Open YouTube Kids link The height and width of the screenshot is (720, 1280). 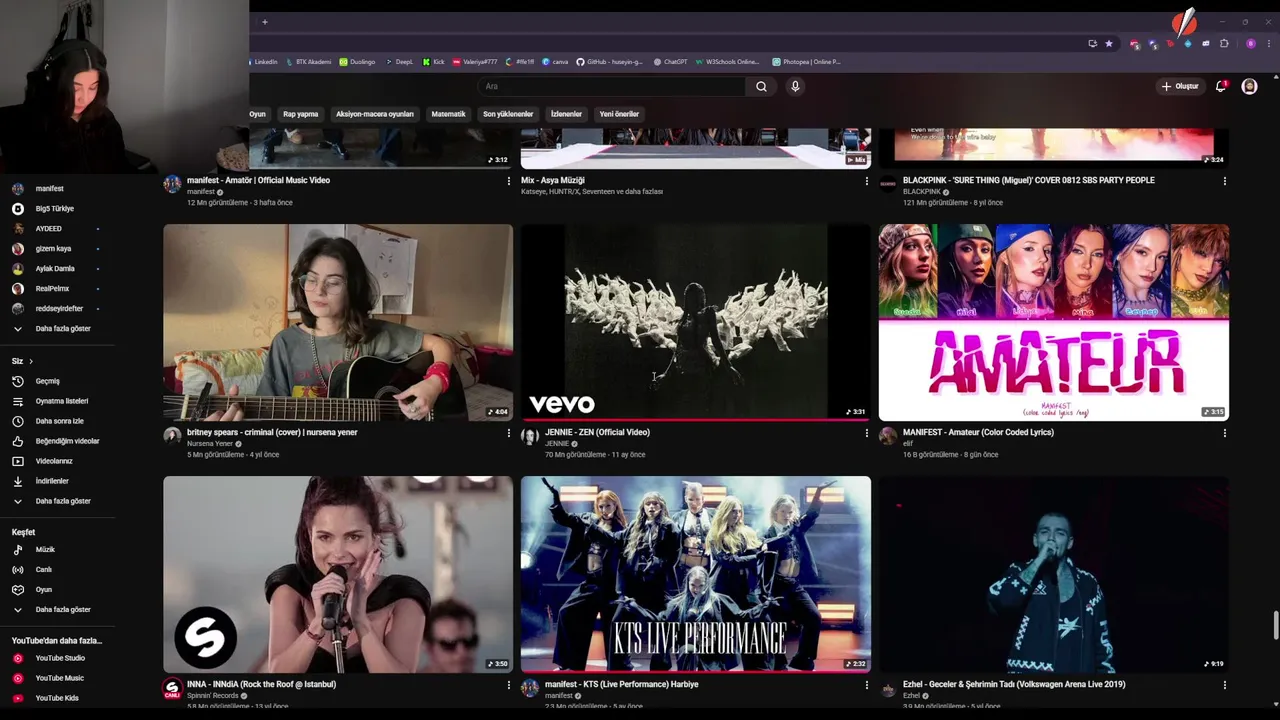(57, 698)
